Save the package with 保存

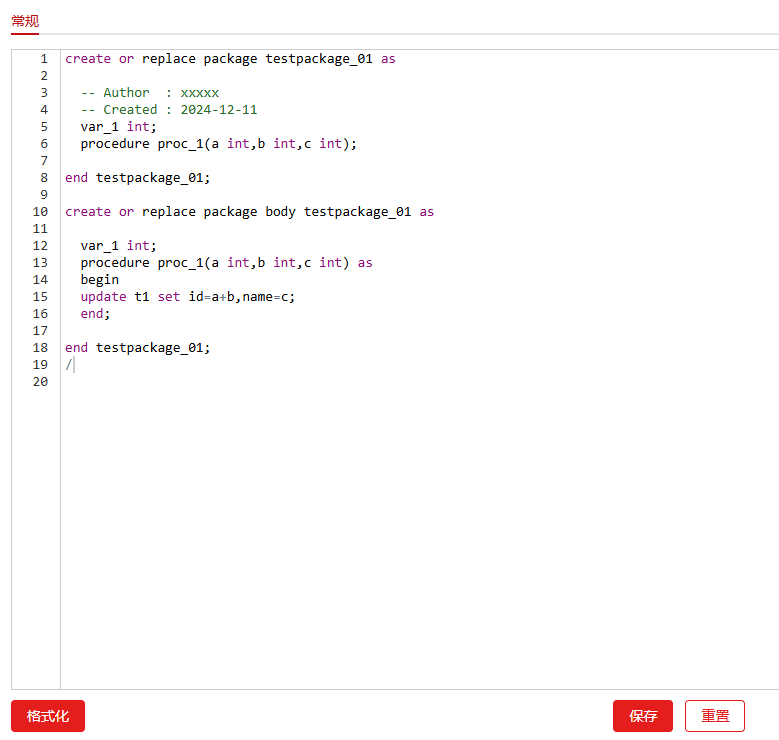pos(642,716)
